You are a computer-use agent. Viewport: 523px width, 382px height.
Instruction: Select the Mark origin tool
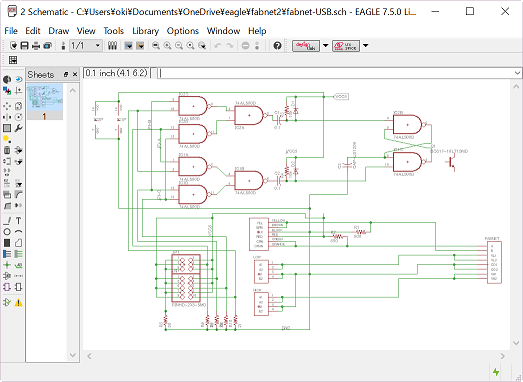(18, 91)
